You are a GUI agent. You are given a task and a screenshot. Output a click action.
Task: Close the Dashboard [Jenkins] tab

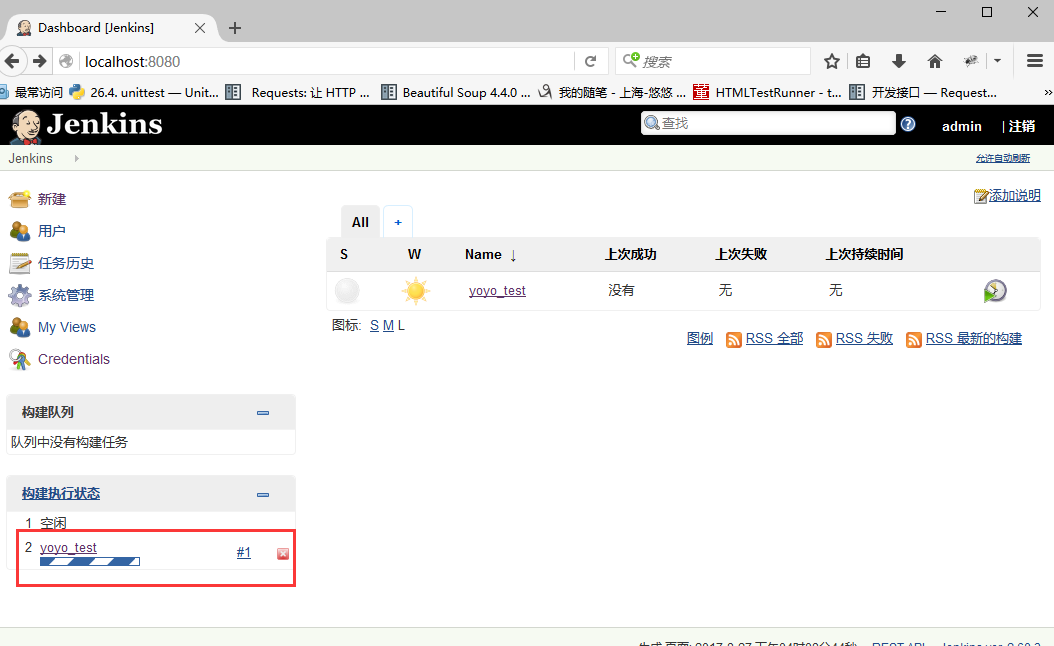click(200, 28)
